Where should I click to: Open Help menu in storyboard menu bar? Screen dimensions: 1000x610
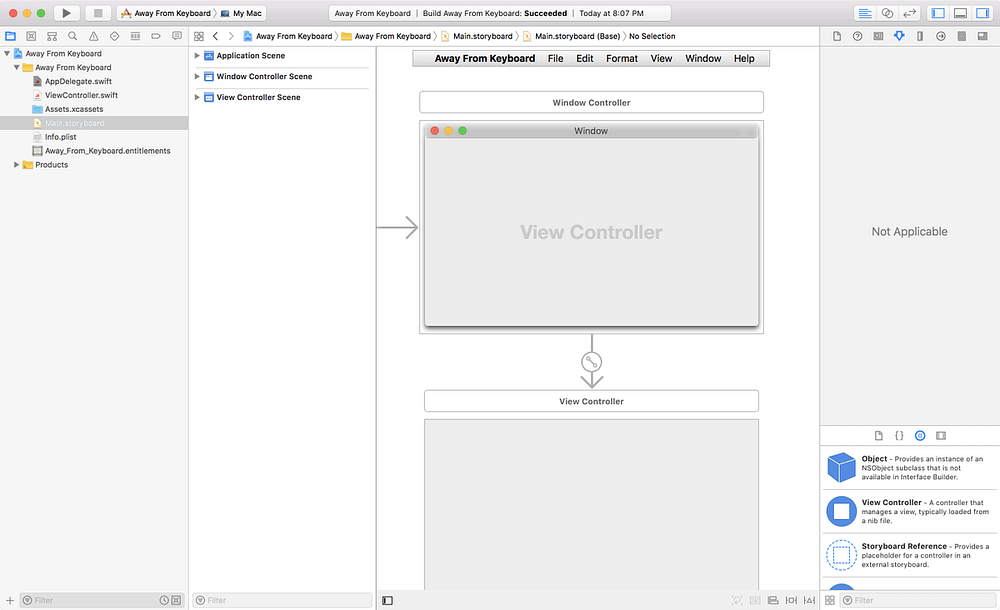[x=744, y=59]
